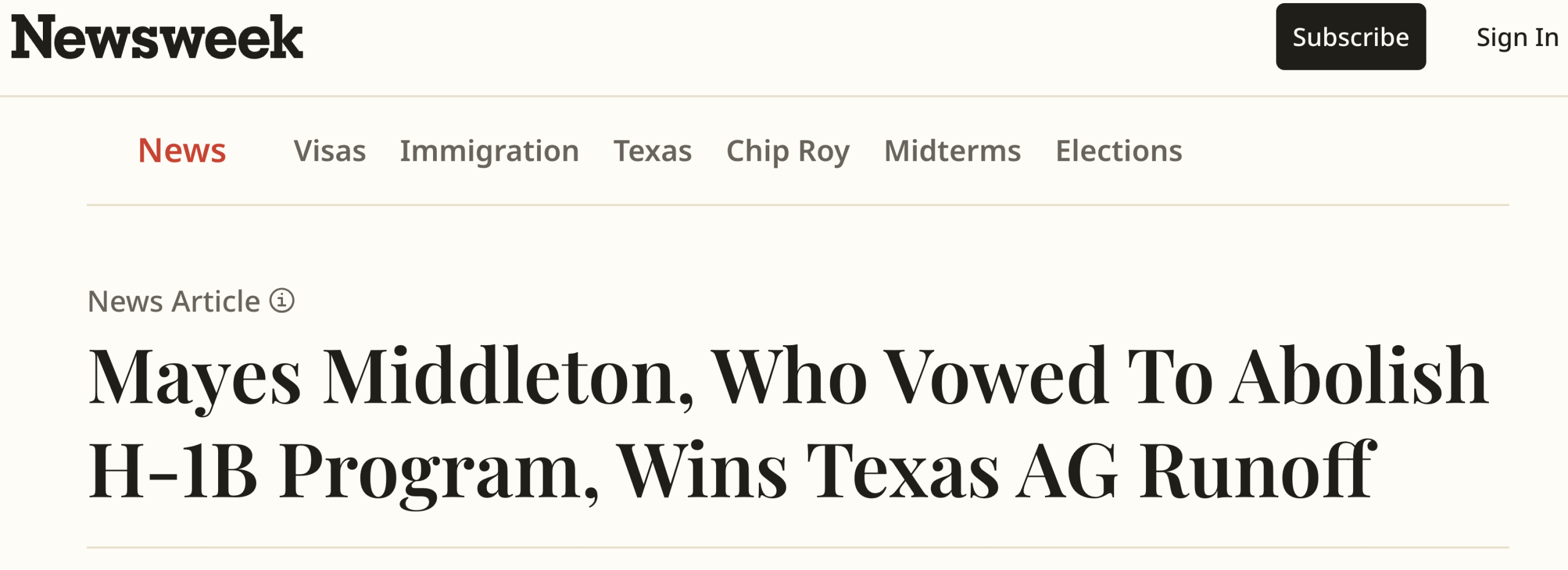Open the Visas topic
This screenshot has width=1568, height=570.
(x=330, y=151)
